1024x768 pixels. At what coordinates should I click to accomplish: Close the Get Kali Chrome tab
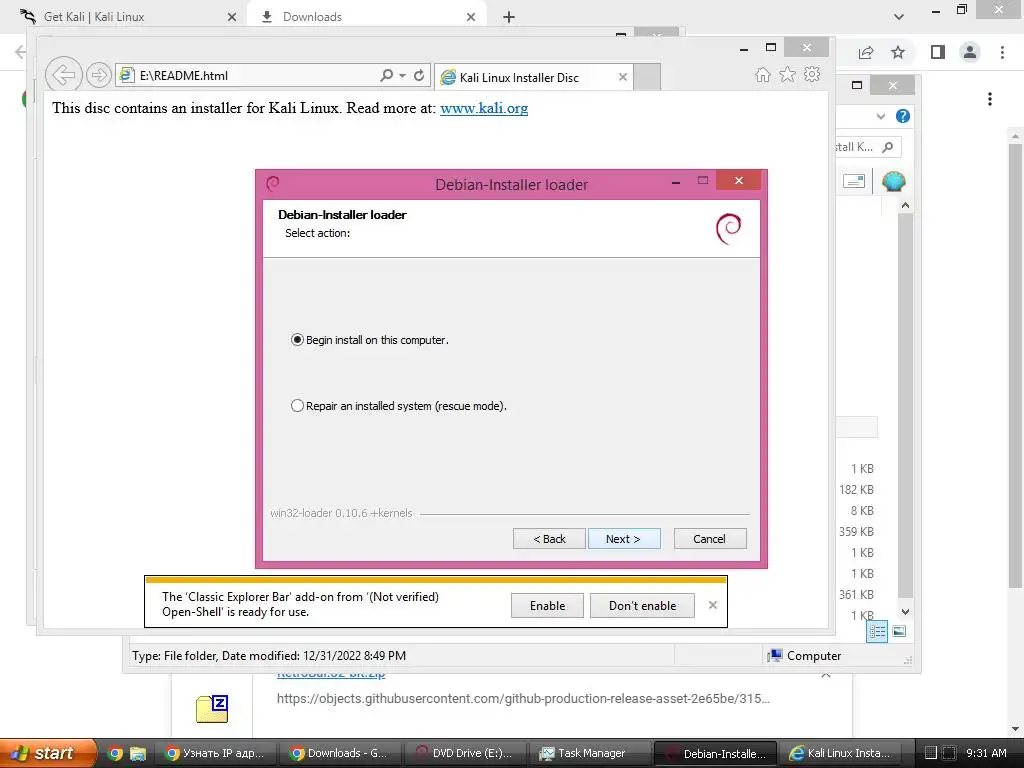point(232,17)
